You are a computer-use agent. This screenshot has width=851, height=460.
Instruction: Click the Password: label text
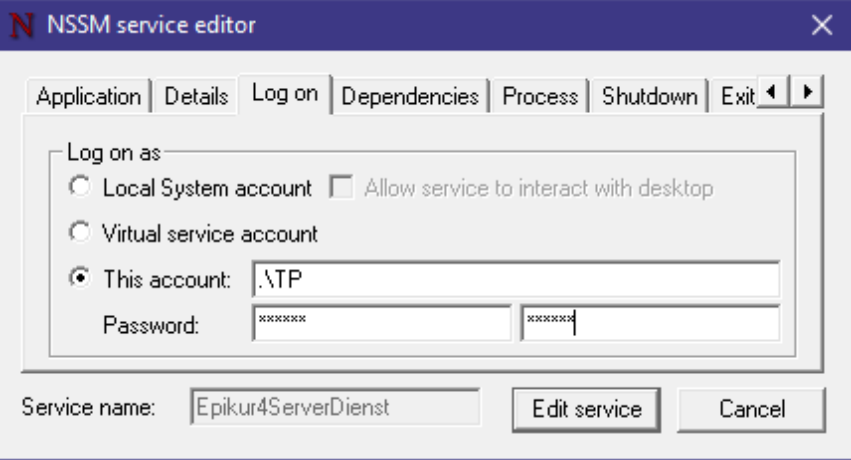pyautogui.click(x=151, y=325)
